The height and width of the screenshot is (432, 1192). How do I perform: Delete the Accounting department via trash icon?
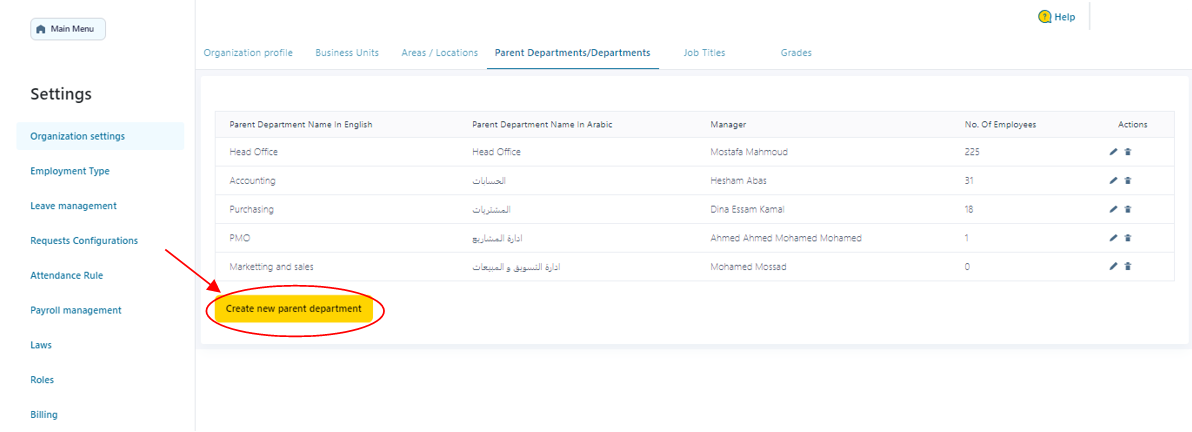tap(1128, 181)
